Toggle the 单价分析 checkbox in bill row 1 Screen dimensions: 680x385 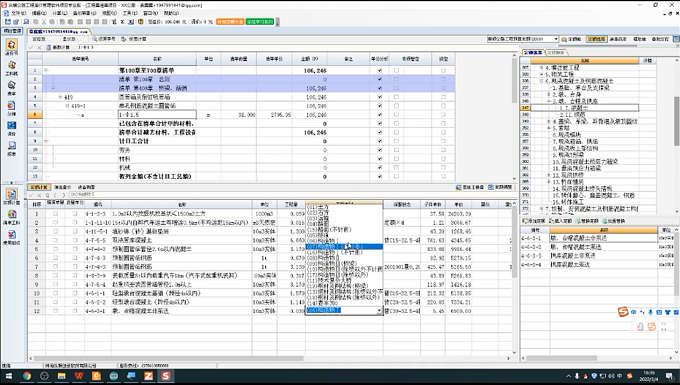(x=380, y=70)
